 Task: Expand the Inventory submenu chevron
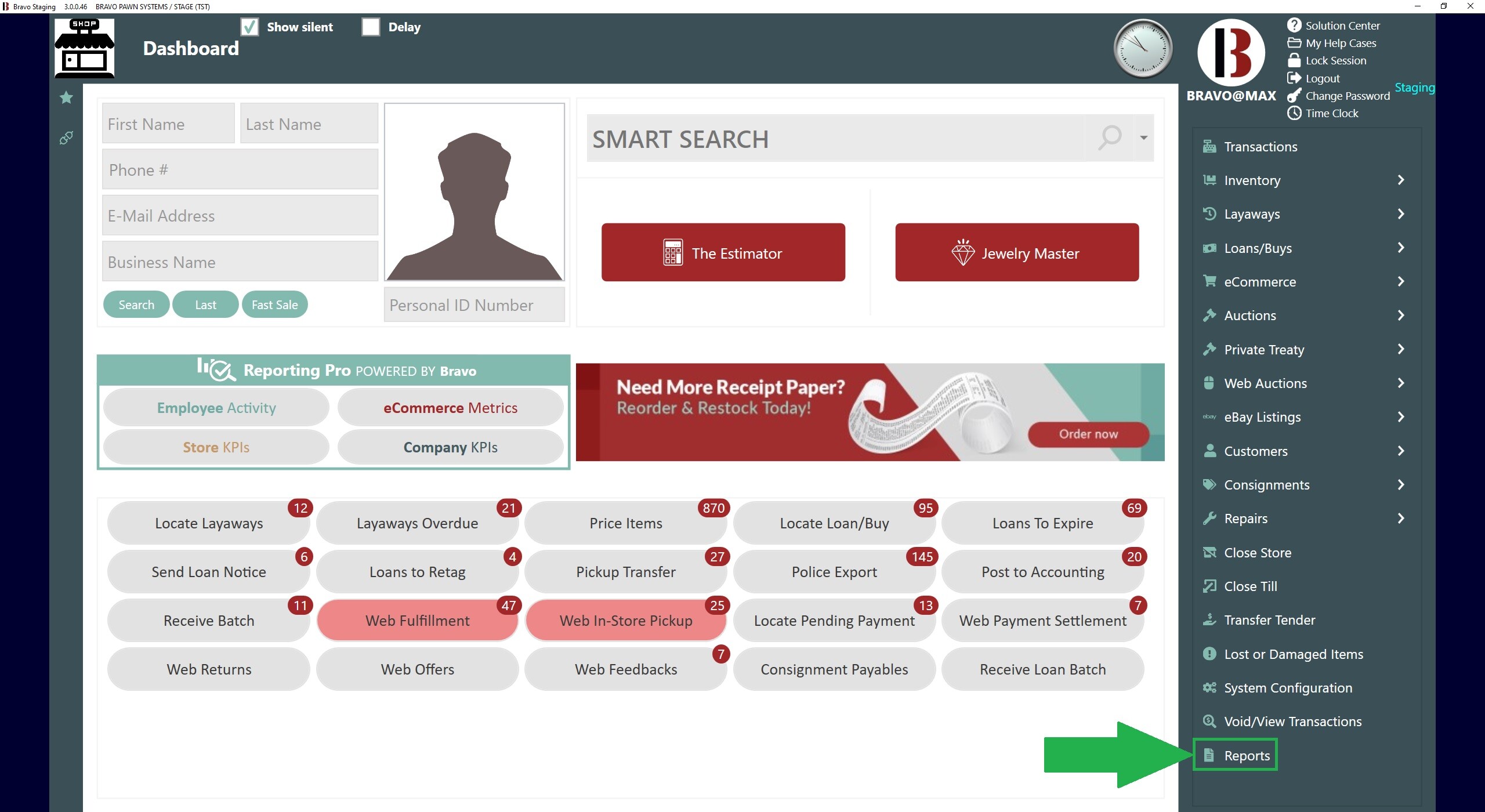pos(1401,180)
